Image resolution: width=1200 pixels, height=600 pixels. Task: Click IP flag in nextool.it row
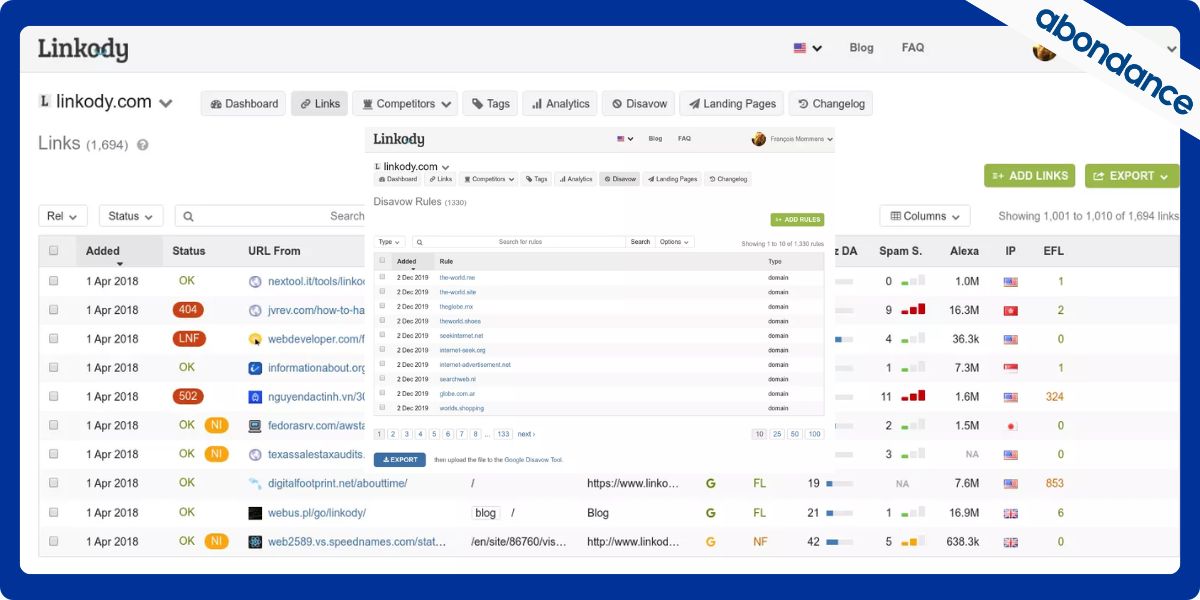pyautogui.click(x=1011, y=283)
